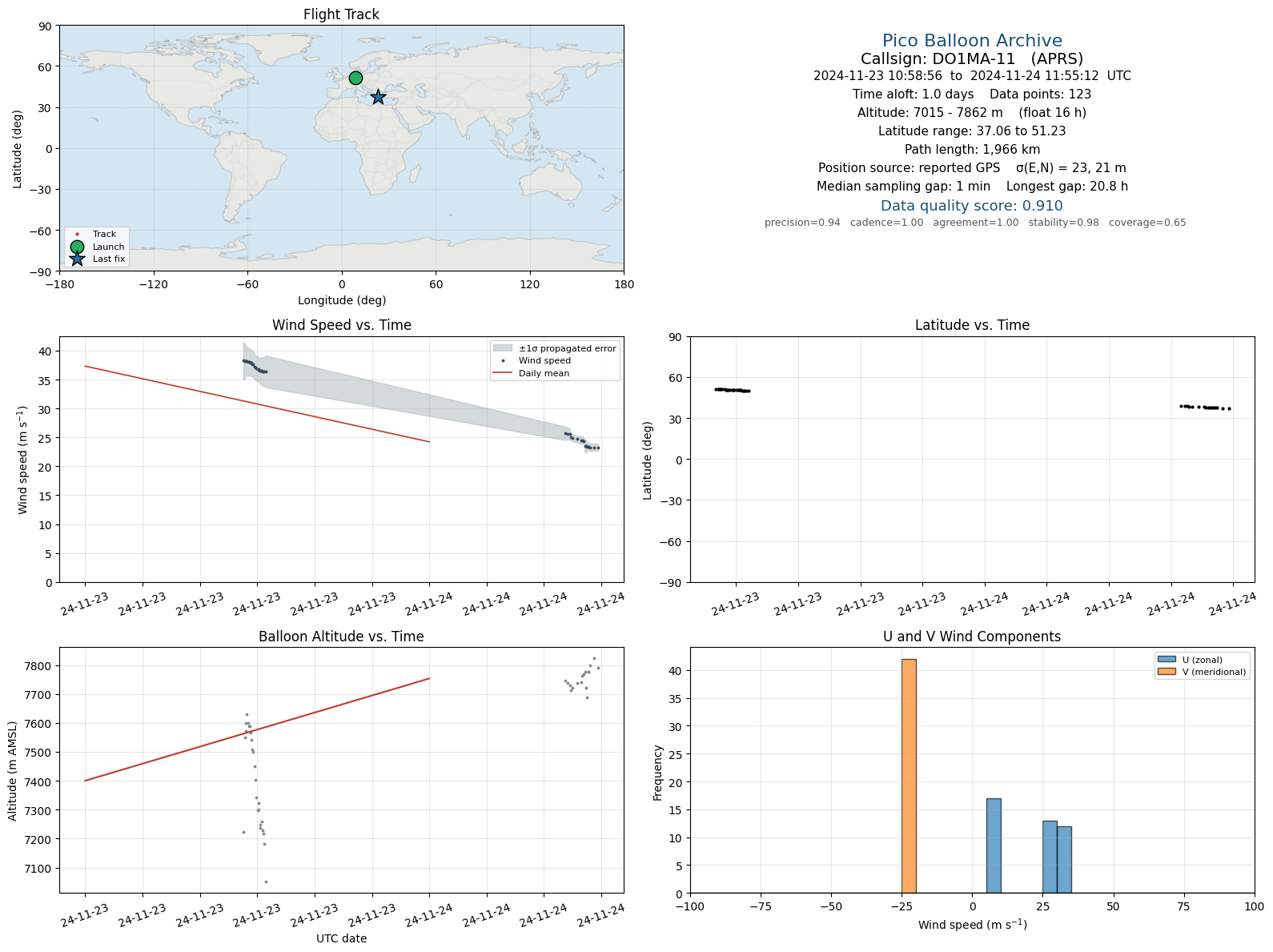Viewport: 1273px width, 952px height.
Task: Click the 'precision=0.94' score breakdown line
Action: [975, 223]
